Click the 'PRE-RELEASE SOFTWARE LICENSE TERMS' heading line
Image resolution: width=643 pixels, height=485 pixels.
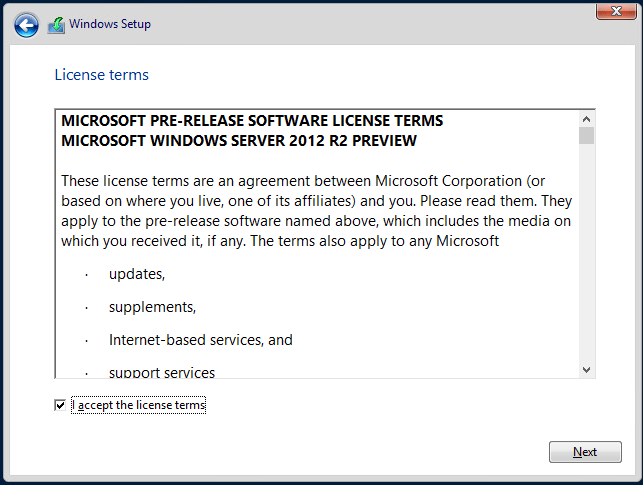coord(252,121)
